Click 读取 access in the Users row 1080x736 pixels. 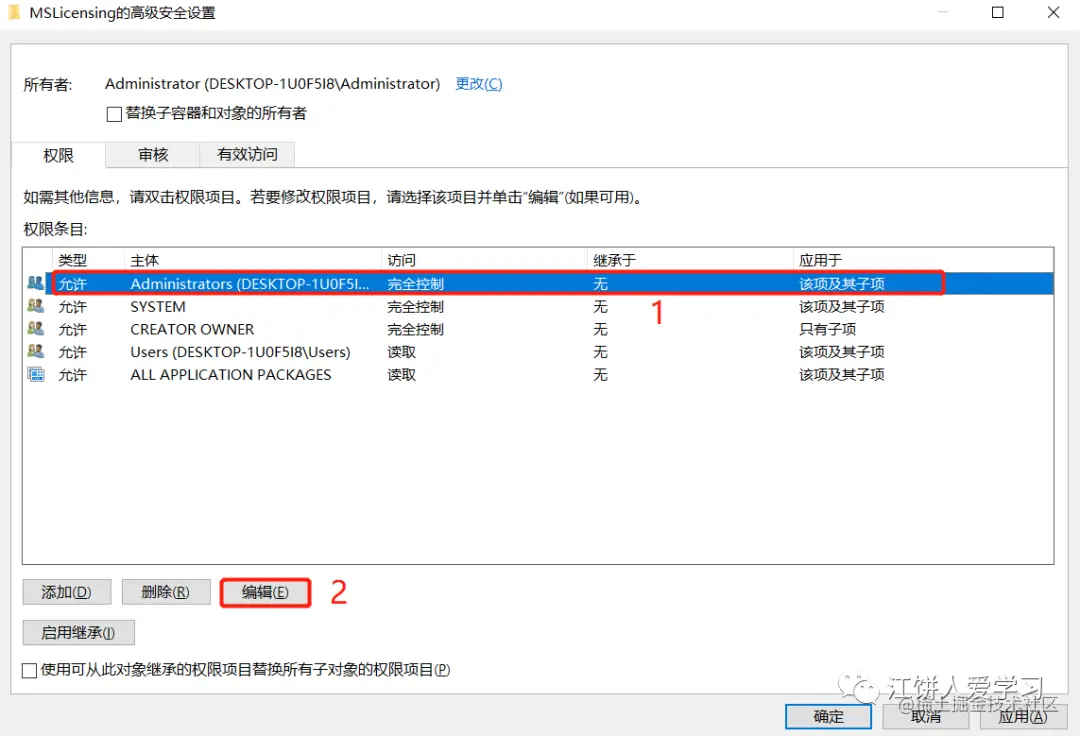402,352
